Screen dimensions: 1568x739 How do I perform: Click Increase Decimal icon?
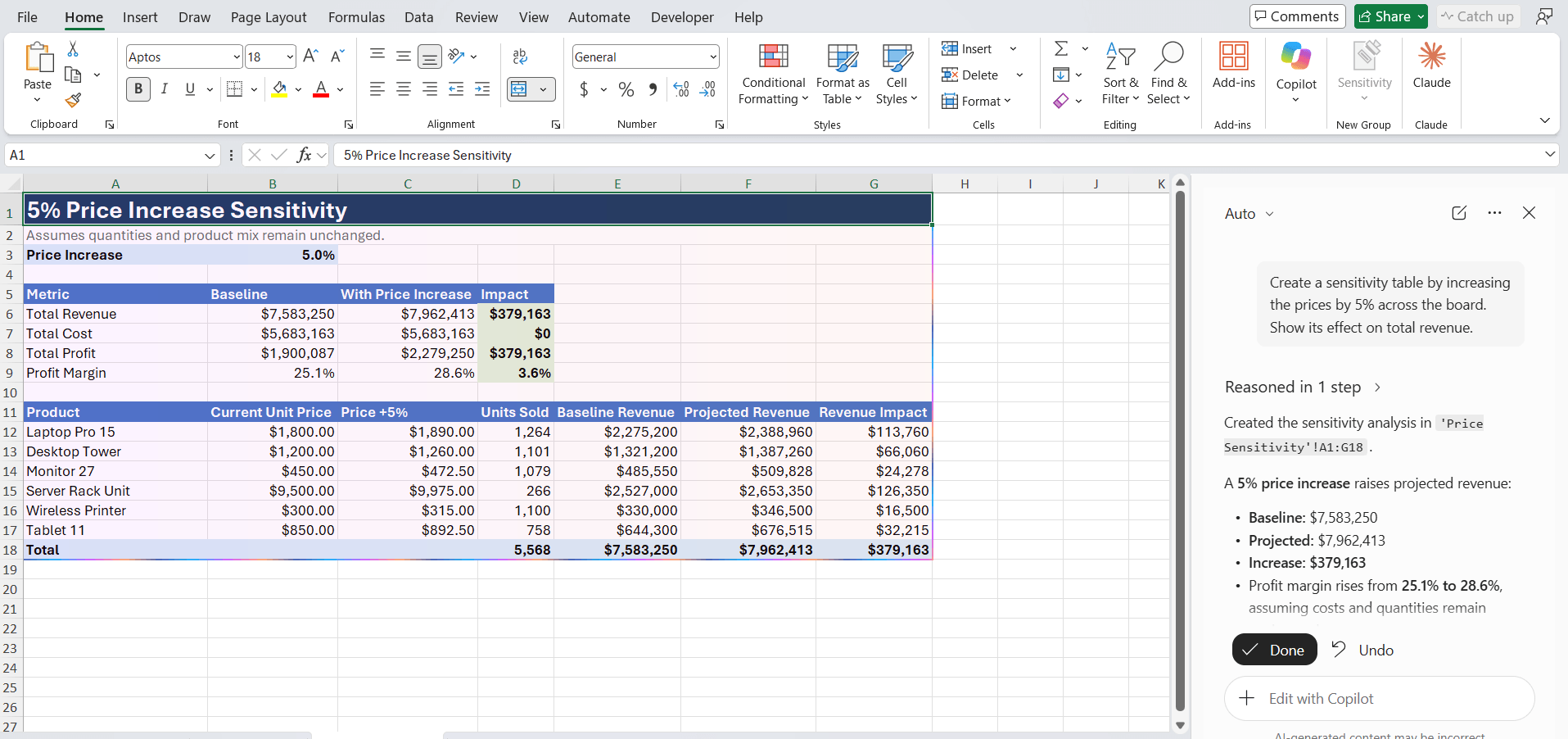click(681, 88)
